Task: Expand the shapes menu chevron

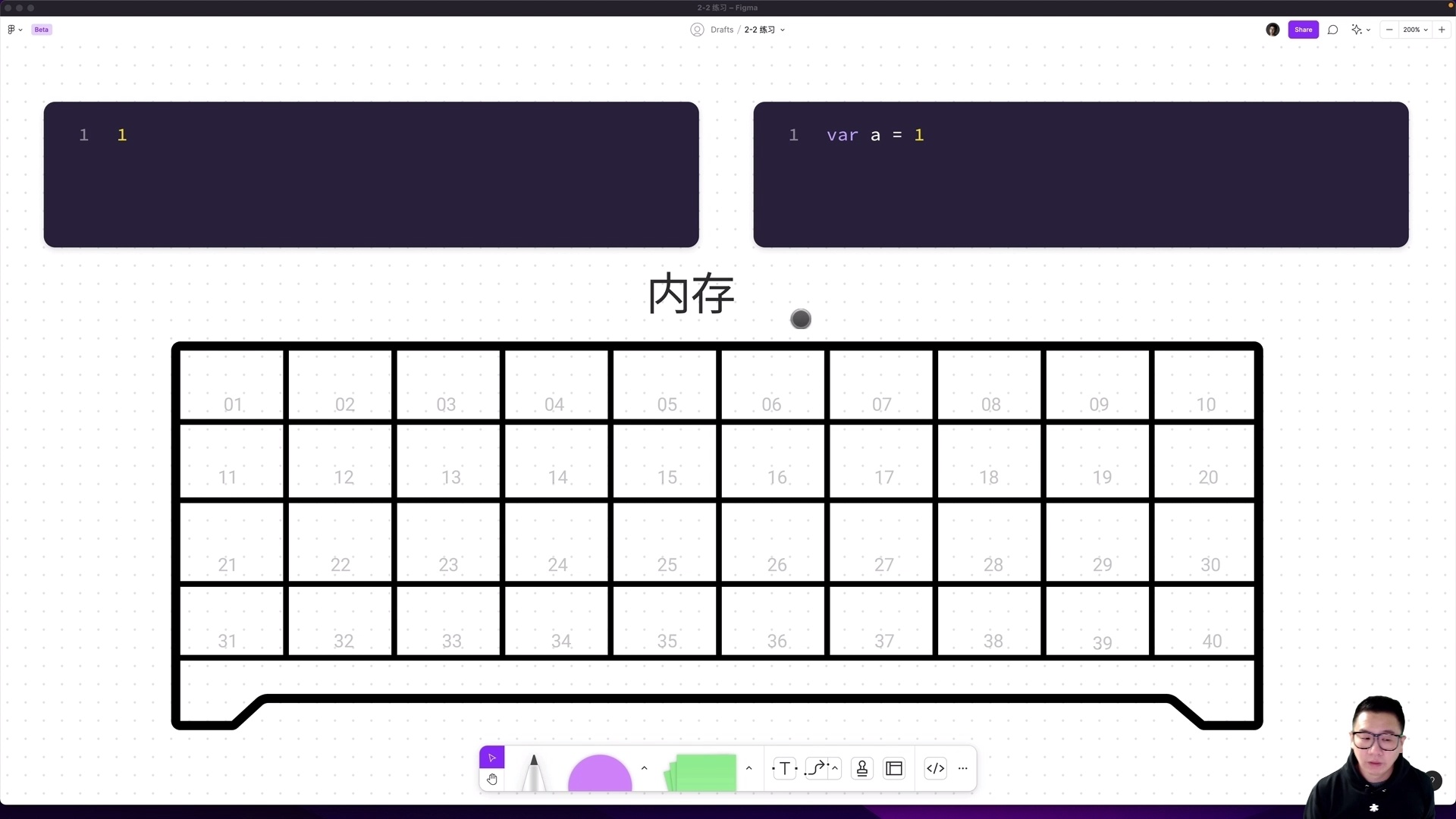Action: pos(644,768)
